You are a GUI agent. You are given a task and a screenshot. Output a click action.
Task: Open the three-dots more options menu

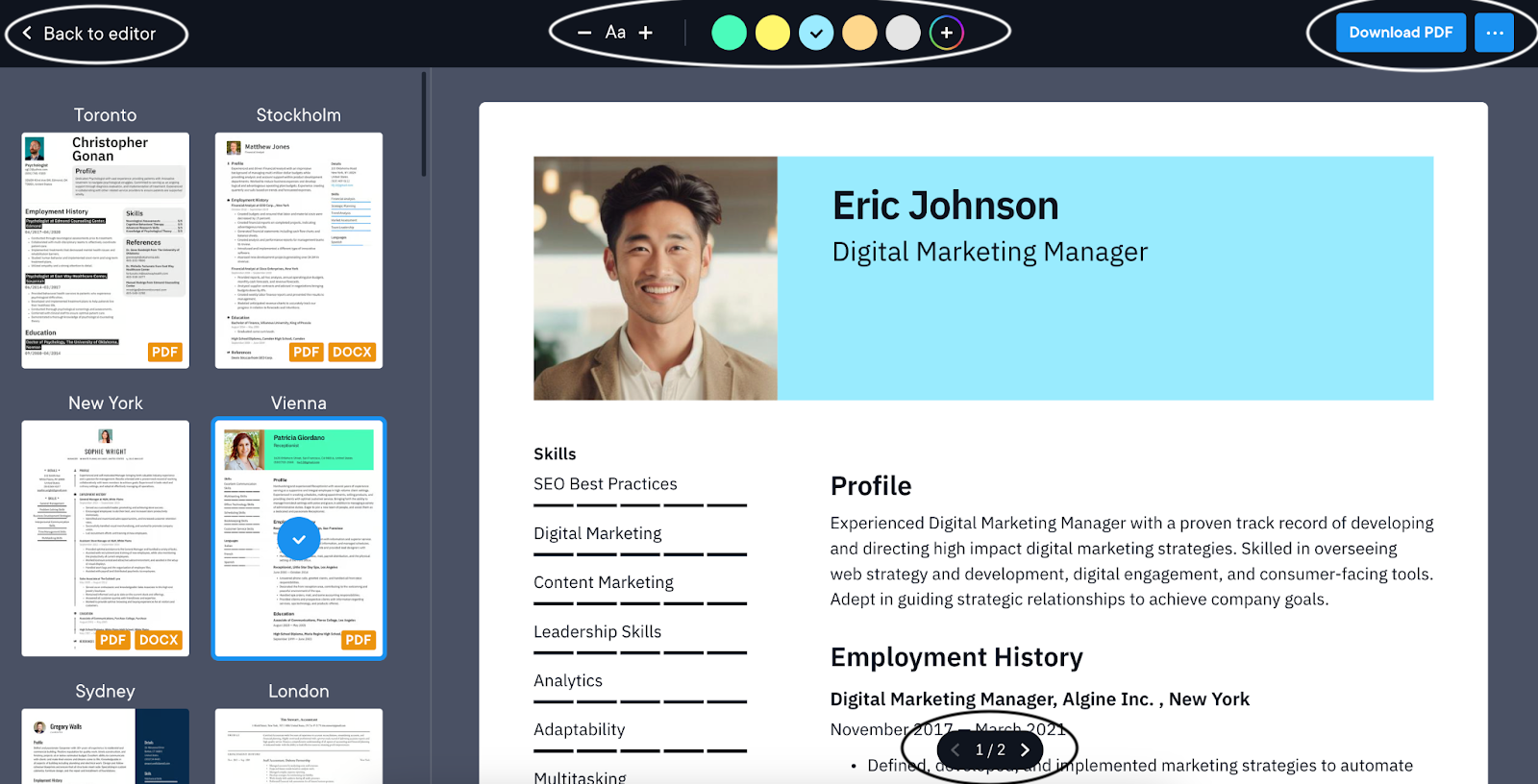tap(1494, 33)
